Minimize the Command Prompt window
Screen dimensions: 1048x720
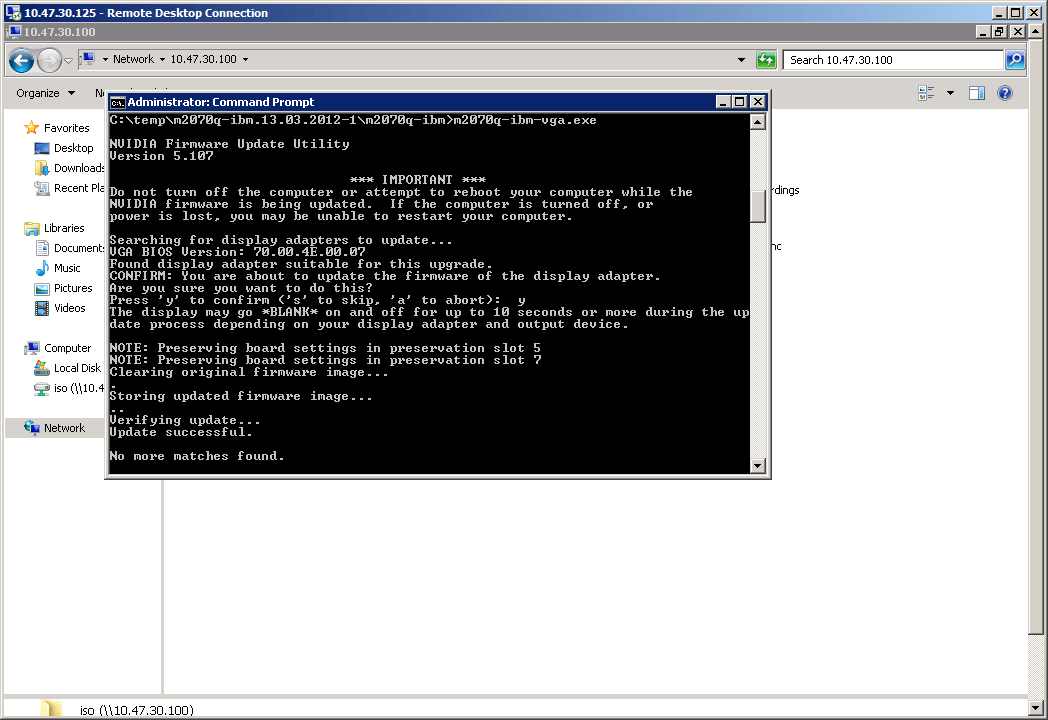(723, 102)
